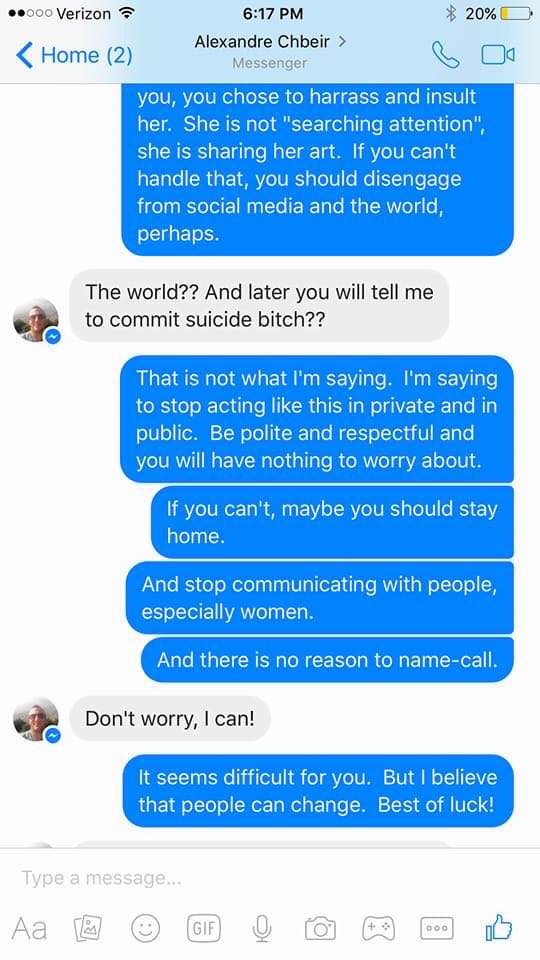540x960 pixels.
Task: Tap avatar beside "The world??" message
Action: [37, 320]
